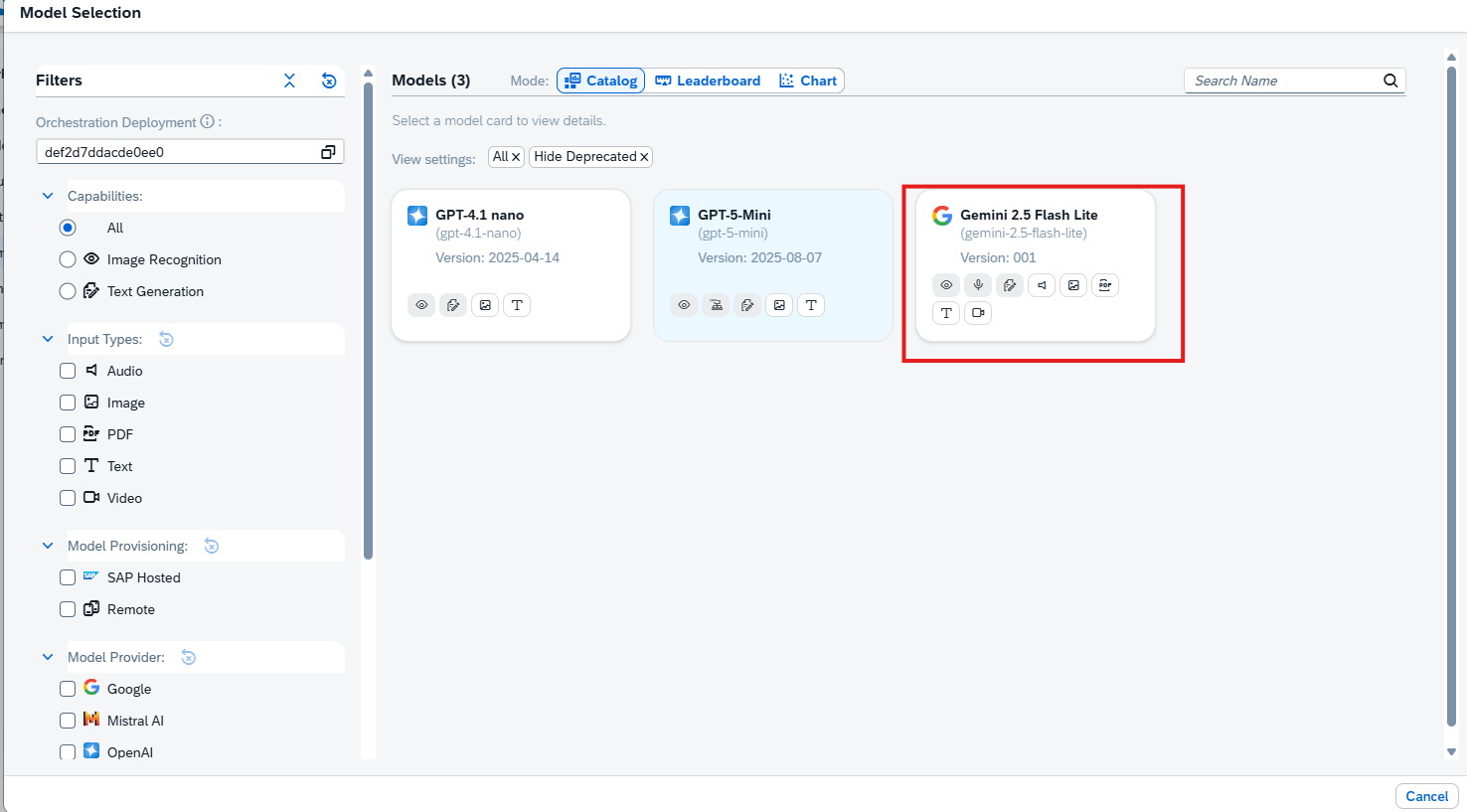Click the image input icon on GPT-5-Mini

coord(779,305)
